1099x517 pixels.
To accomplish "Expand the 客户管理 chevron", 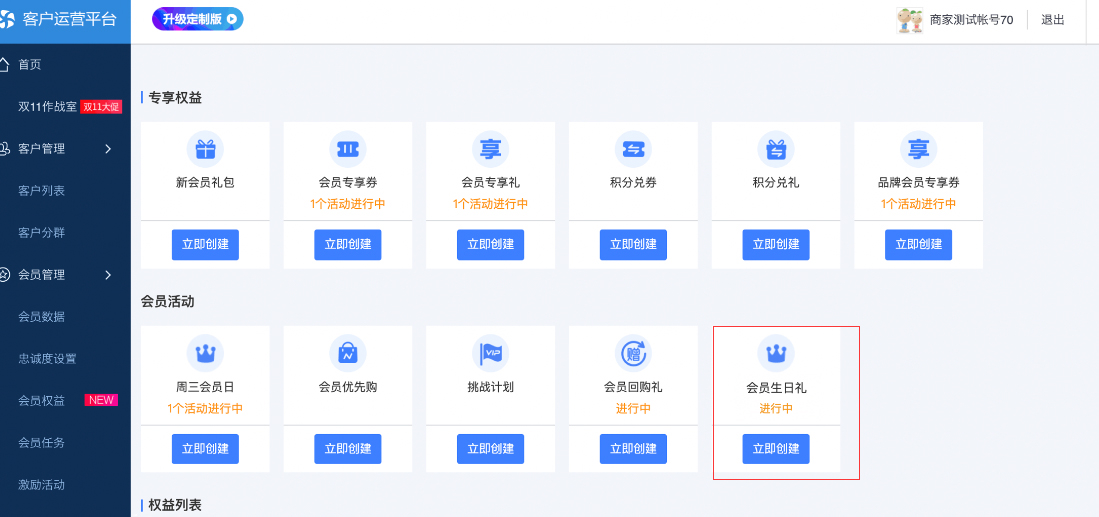I will point(108,149).
